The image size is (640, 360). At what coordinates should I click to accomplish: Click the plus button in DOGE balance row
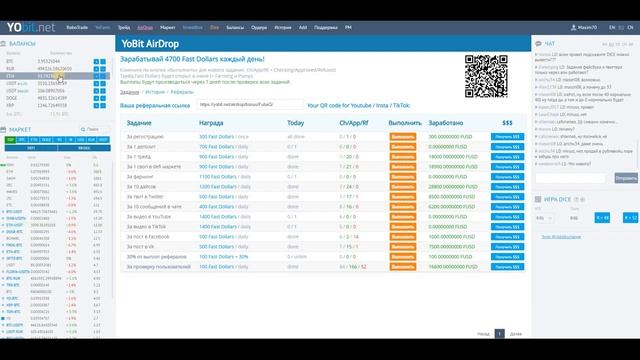point(96,98)
